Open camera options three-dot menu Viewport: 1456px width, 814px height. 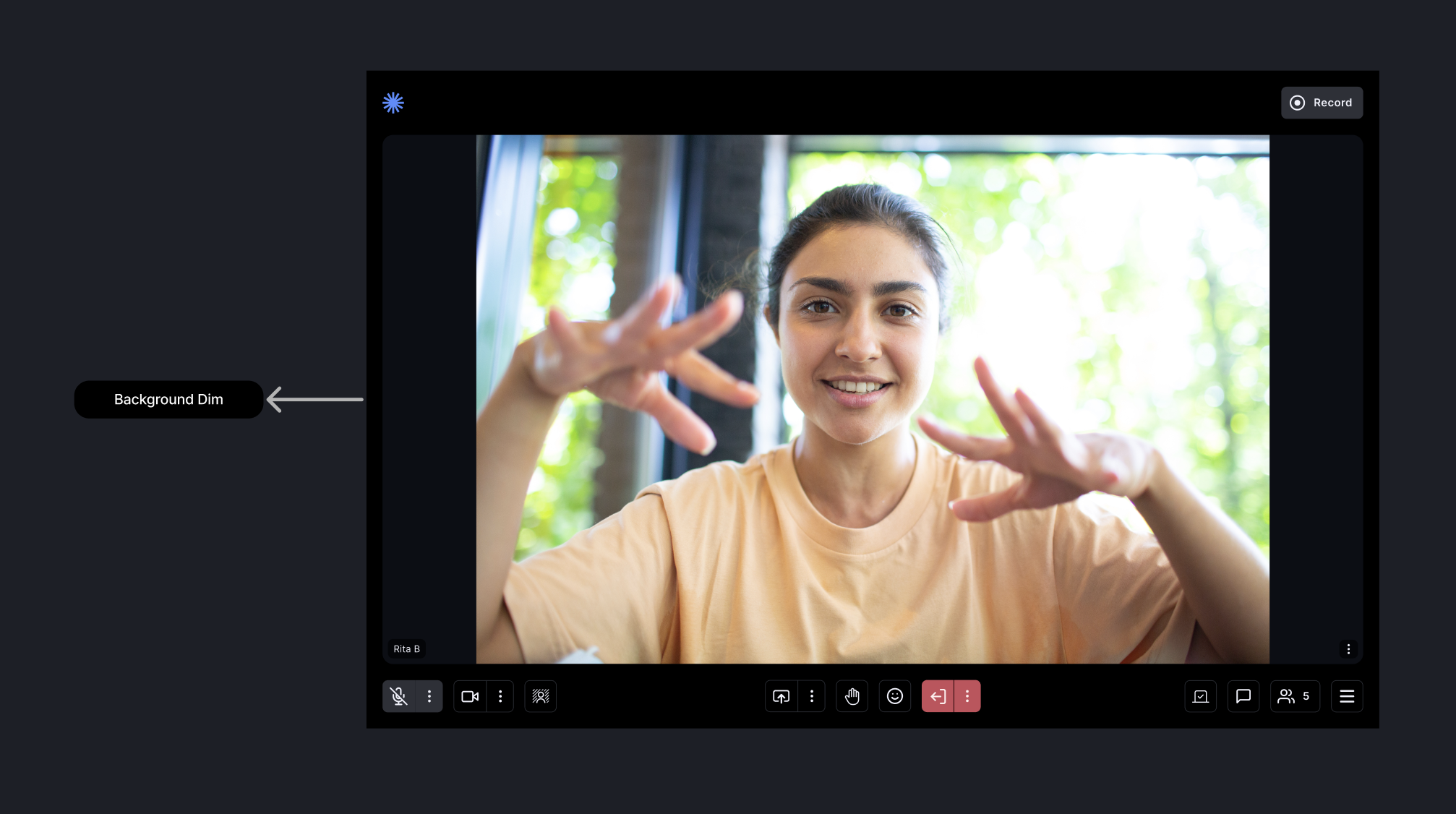click(500, 696)
